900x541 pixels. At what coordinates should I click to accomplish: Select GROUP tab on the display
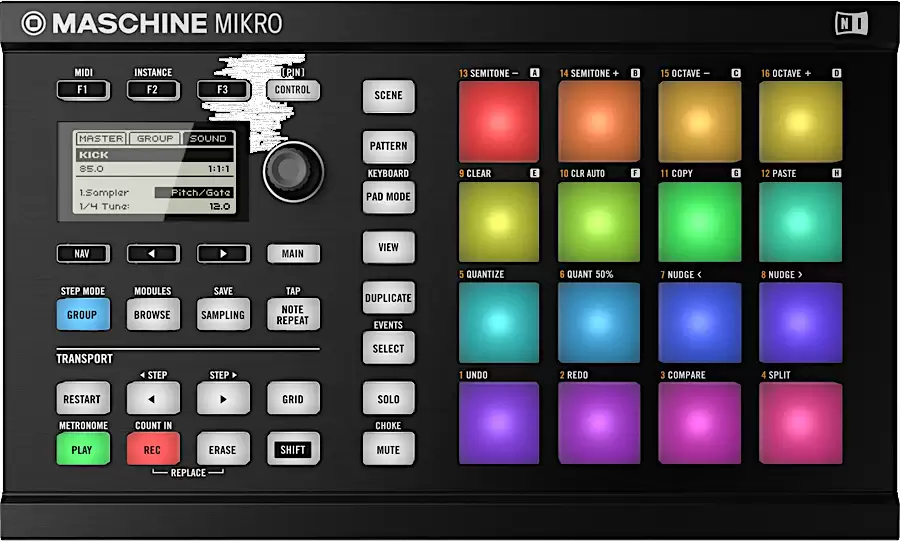(x=154, y=138)
